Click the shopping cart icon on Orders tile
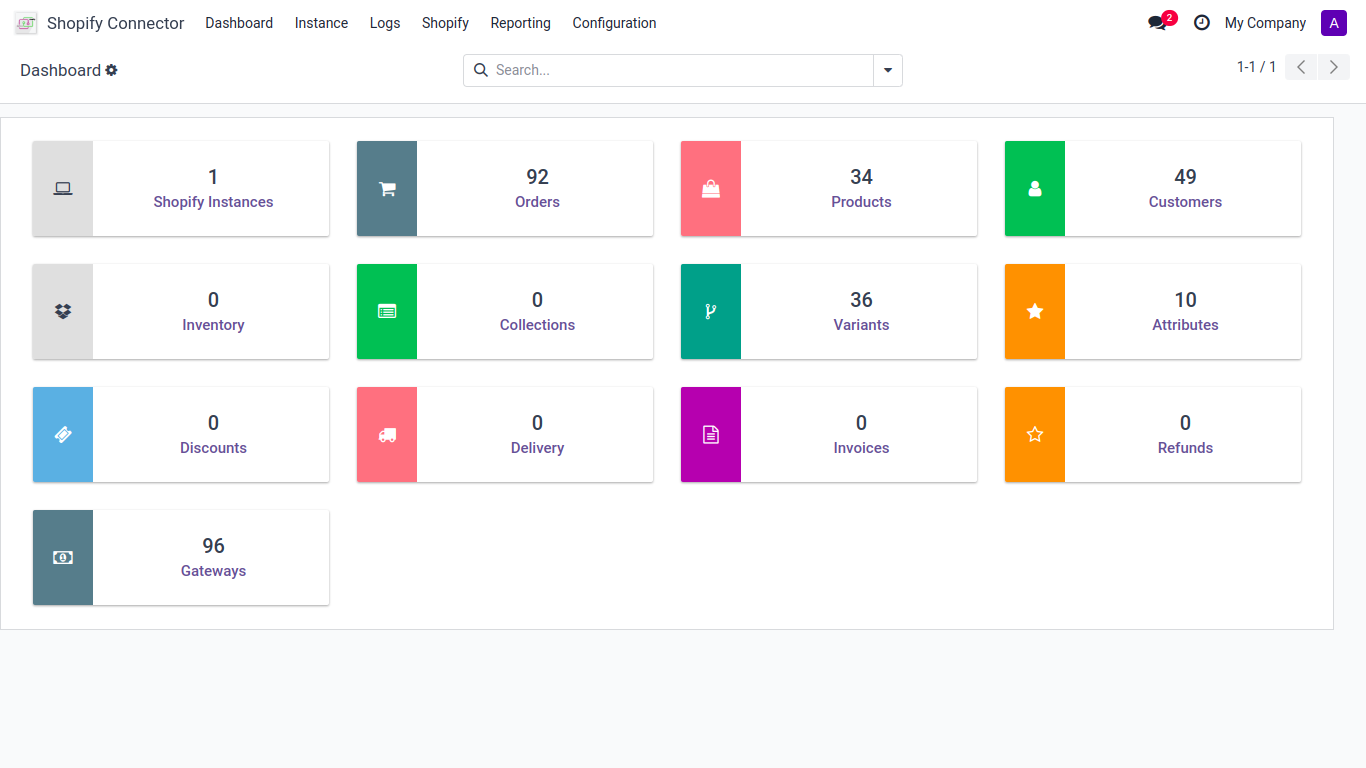The height and width of the screenshot is (768, 1366). tap(387, 189)
